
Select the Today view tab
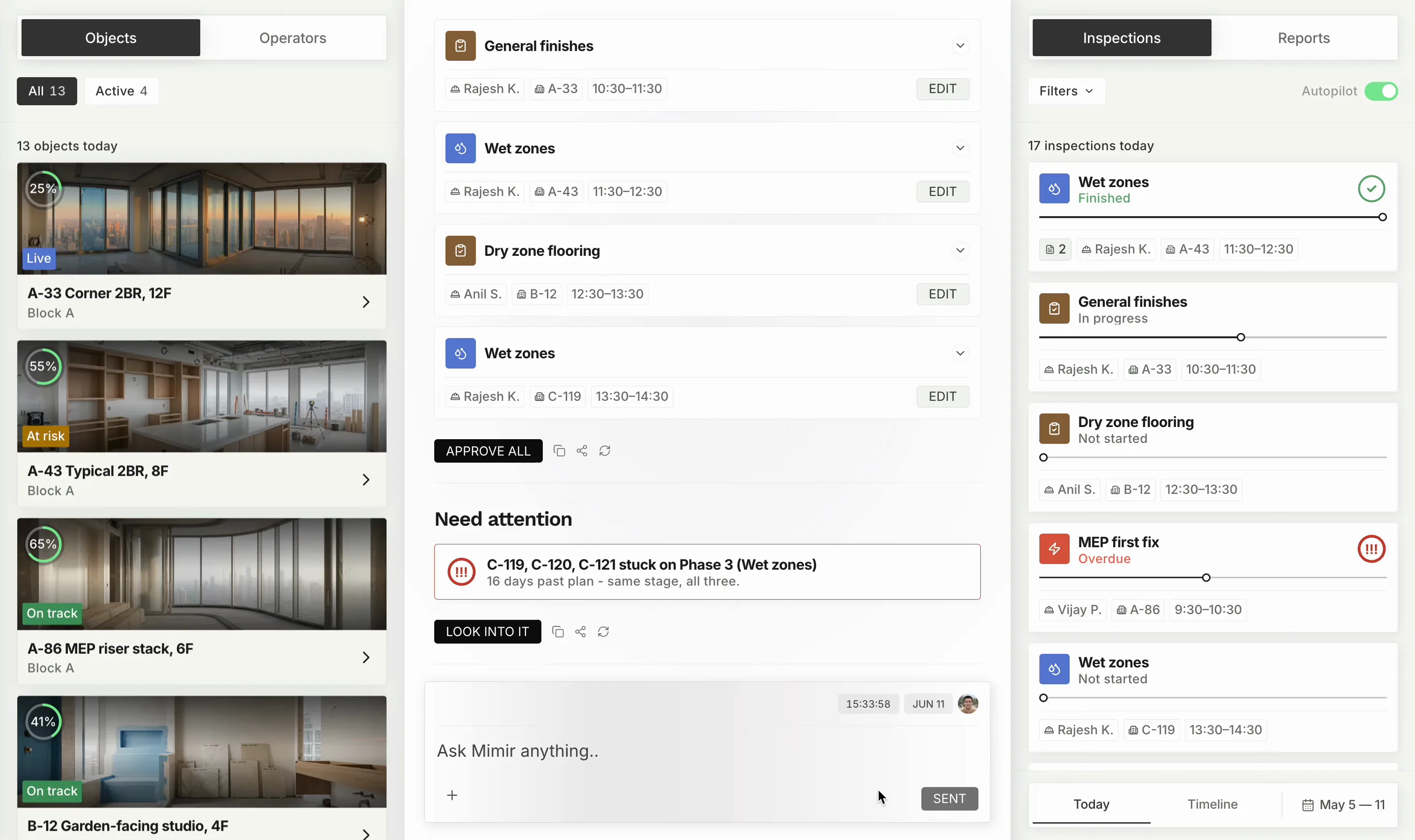pyautogui.click(x=1091, y=804)
